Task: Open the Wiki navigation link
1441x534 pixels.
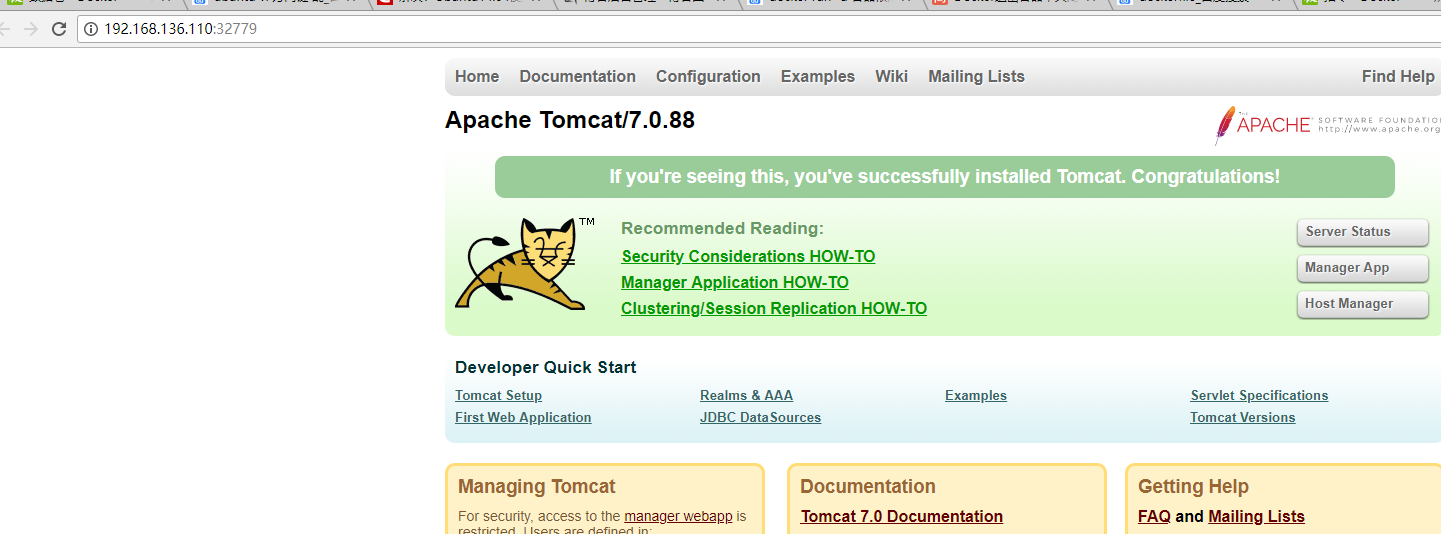Action: pyautogui.click(x=891, y=76)
